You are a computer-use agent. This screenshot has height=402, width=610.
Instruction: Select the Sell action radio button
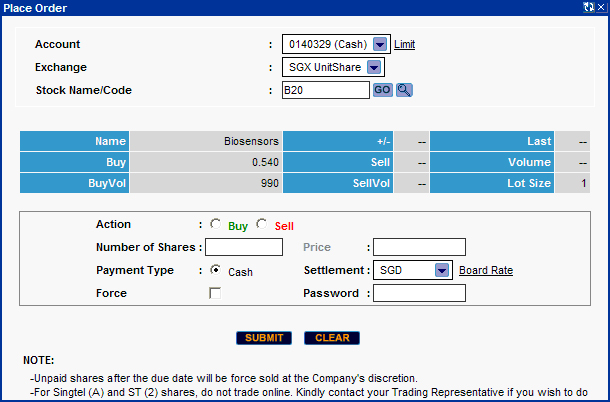(261, 224)
